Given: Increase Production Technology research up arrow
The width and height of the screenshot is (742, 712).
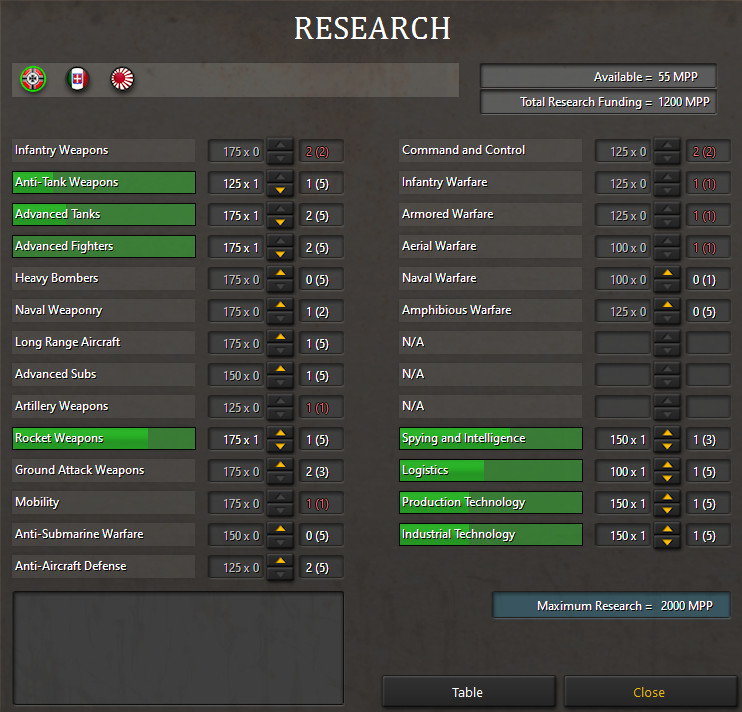Looking at the screenshot, I should pyautogui.click(x=667, y=497).
